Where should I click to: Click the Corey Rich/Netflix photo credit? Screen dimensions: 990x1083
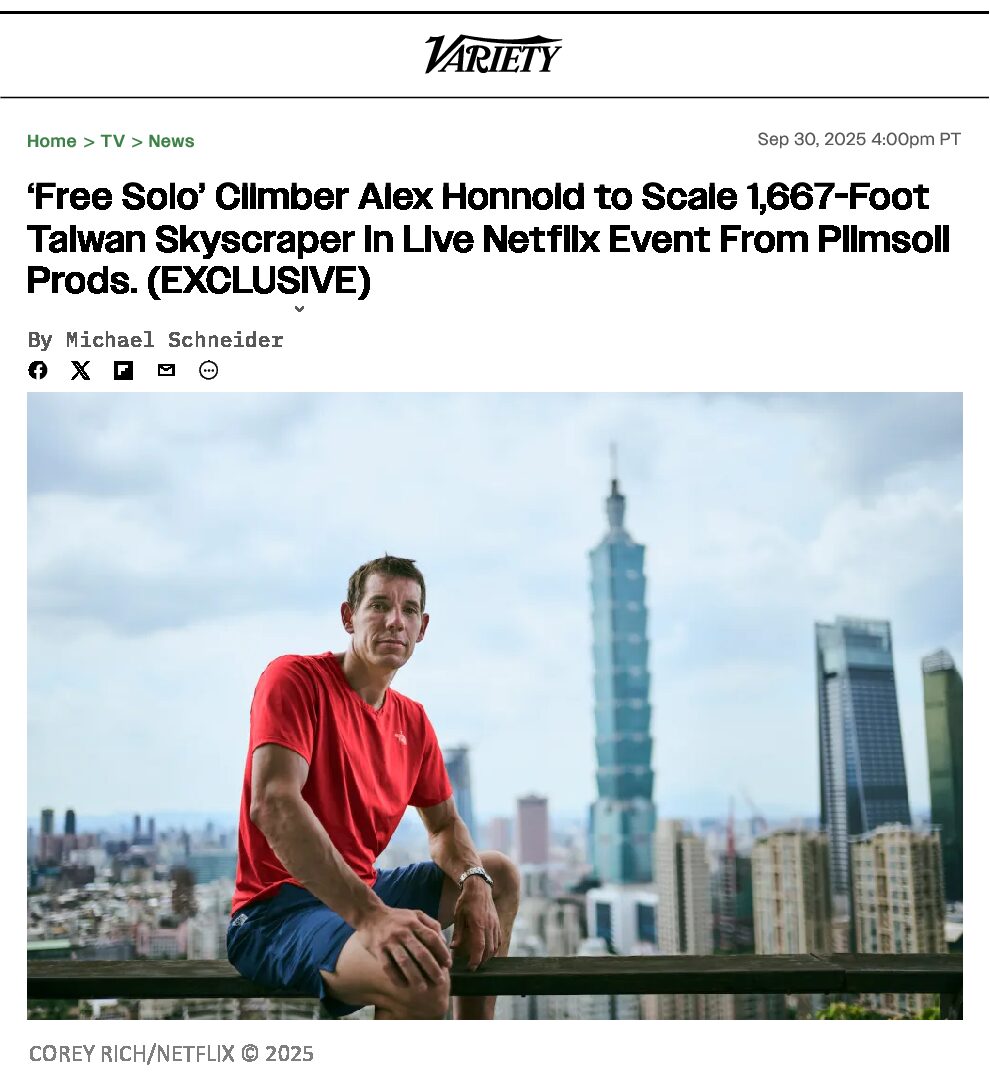tap(171, 1053)
